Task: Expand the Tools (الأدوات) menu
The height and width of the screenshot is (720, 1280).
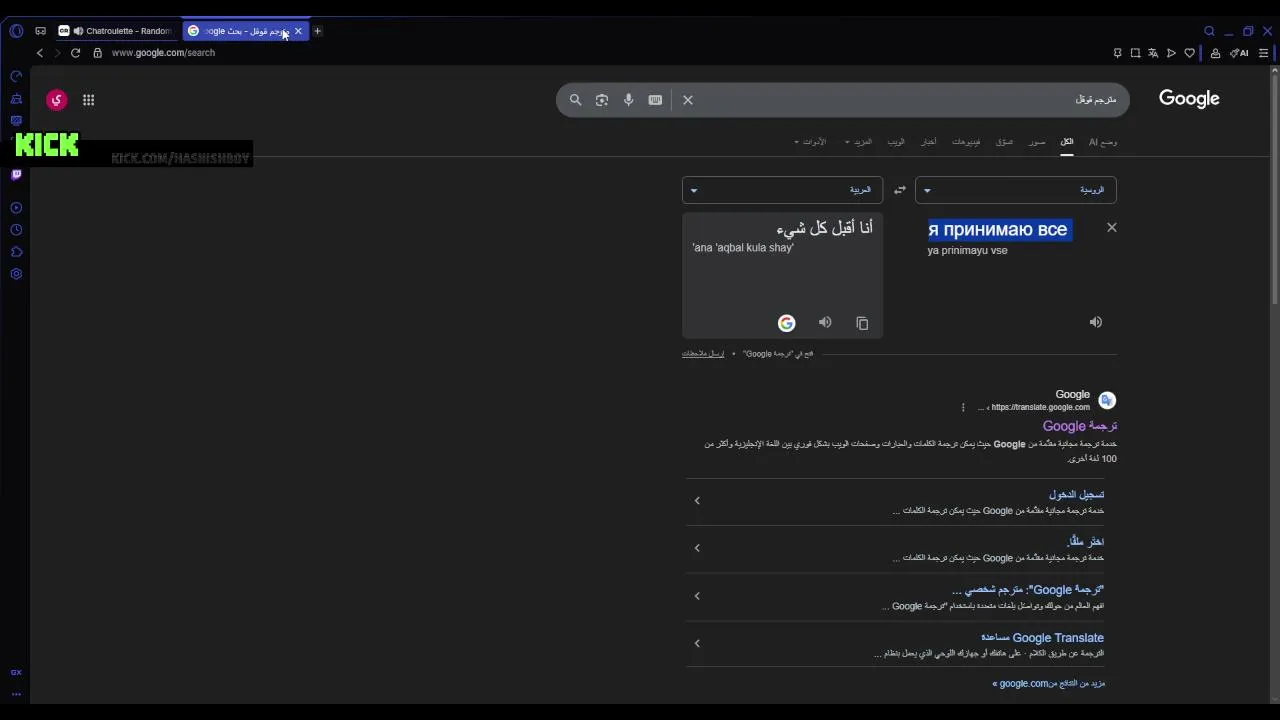Action: (x=810, y=142)
